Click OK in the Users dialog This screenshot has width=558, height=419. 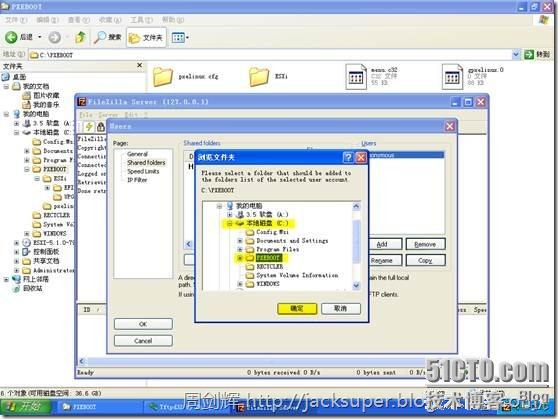[x=143, y=324]
